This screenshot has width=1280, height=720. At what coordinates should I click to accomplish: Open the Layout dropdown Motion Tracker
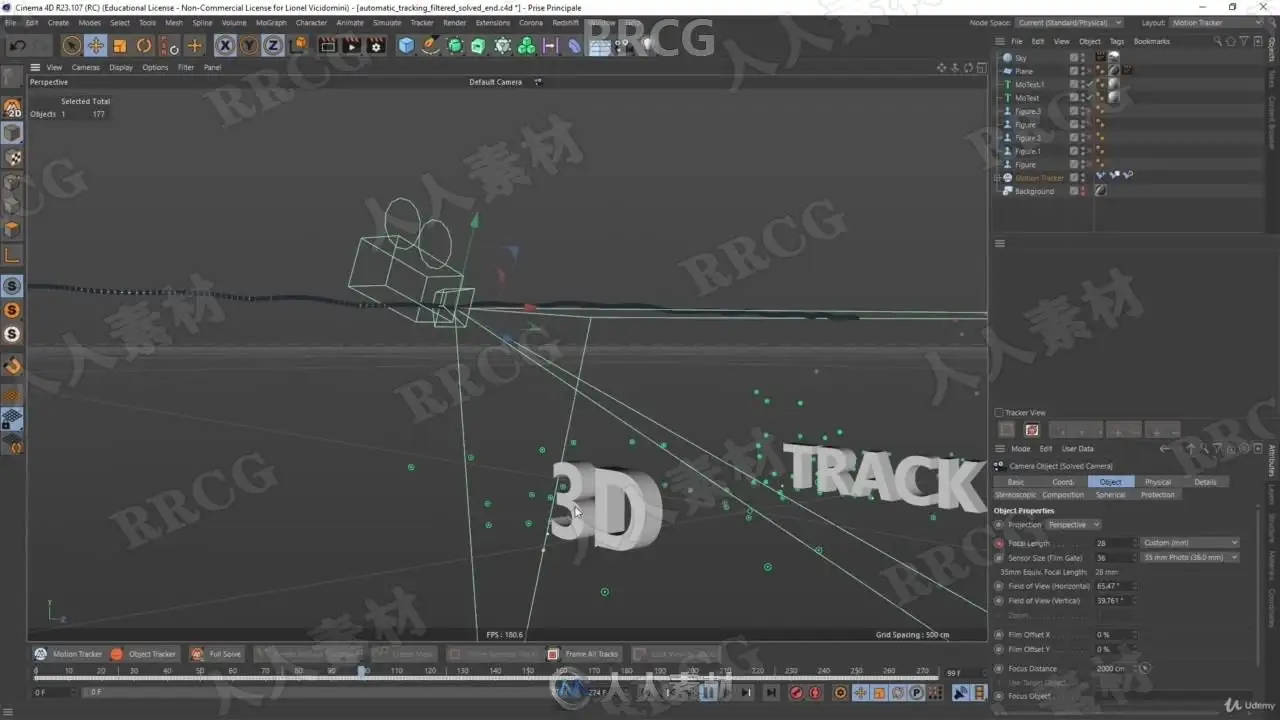[x=1216, y=22]
